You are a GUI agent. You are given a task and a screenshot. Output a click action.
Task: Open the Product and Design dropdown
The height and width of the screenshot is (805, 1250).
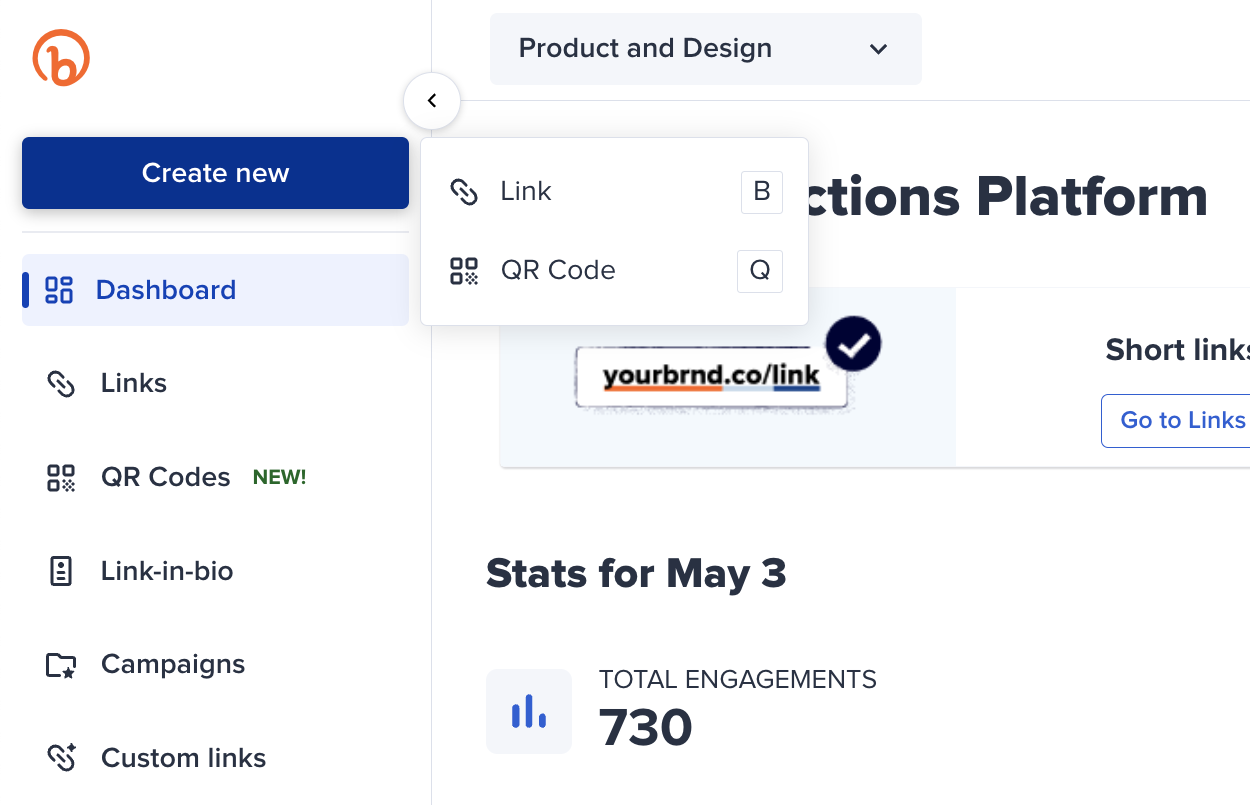[x=705, y=49]
